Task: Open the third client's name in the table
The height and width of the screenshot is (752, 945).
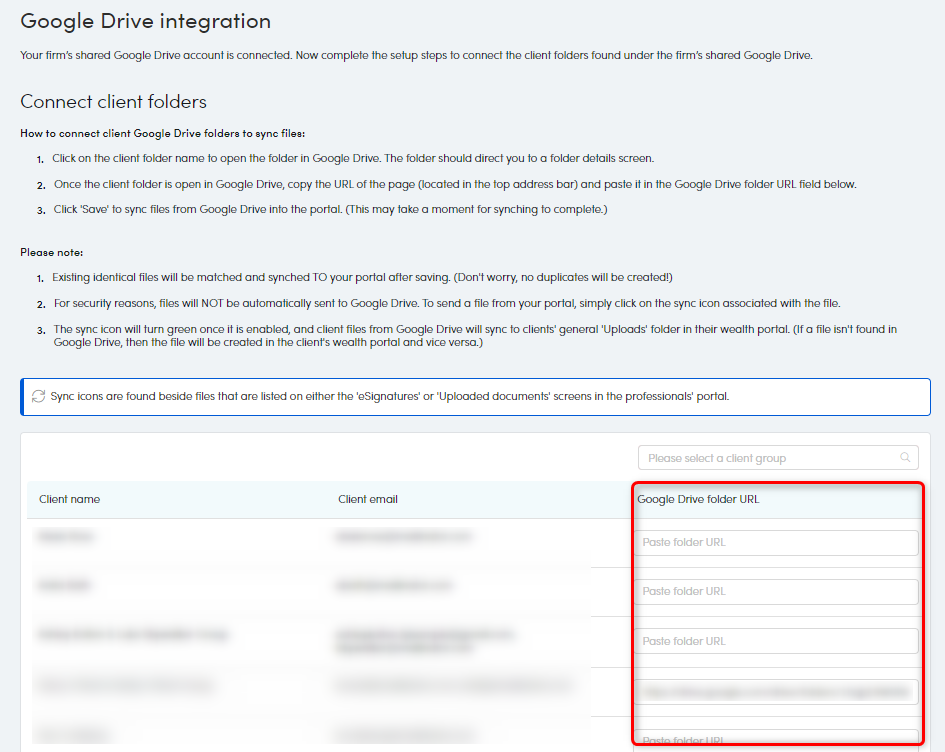Action: tap(133, 634)
